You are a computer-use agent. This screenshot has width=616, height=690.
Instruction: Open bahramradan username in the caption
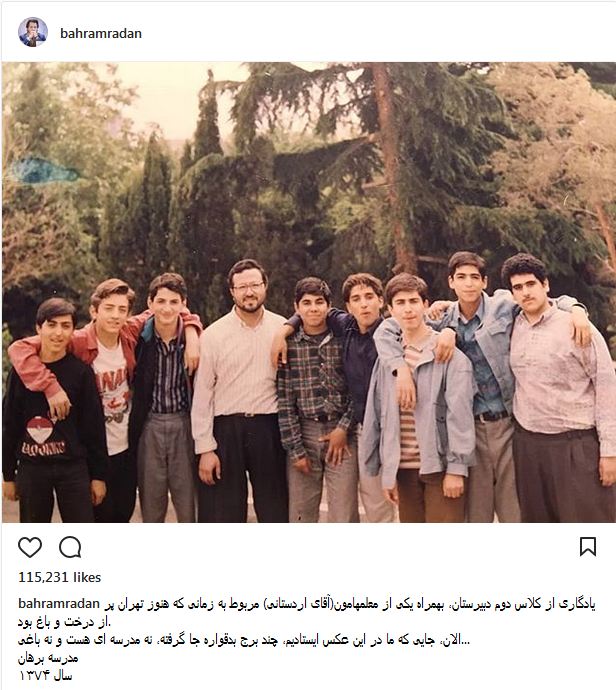(x=59, y=604)
